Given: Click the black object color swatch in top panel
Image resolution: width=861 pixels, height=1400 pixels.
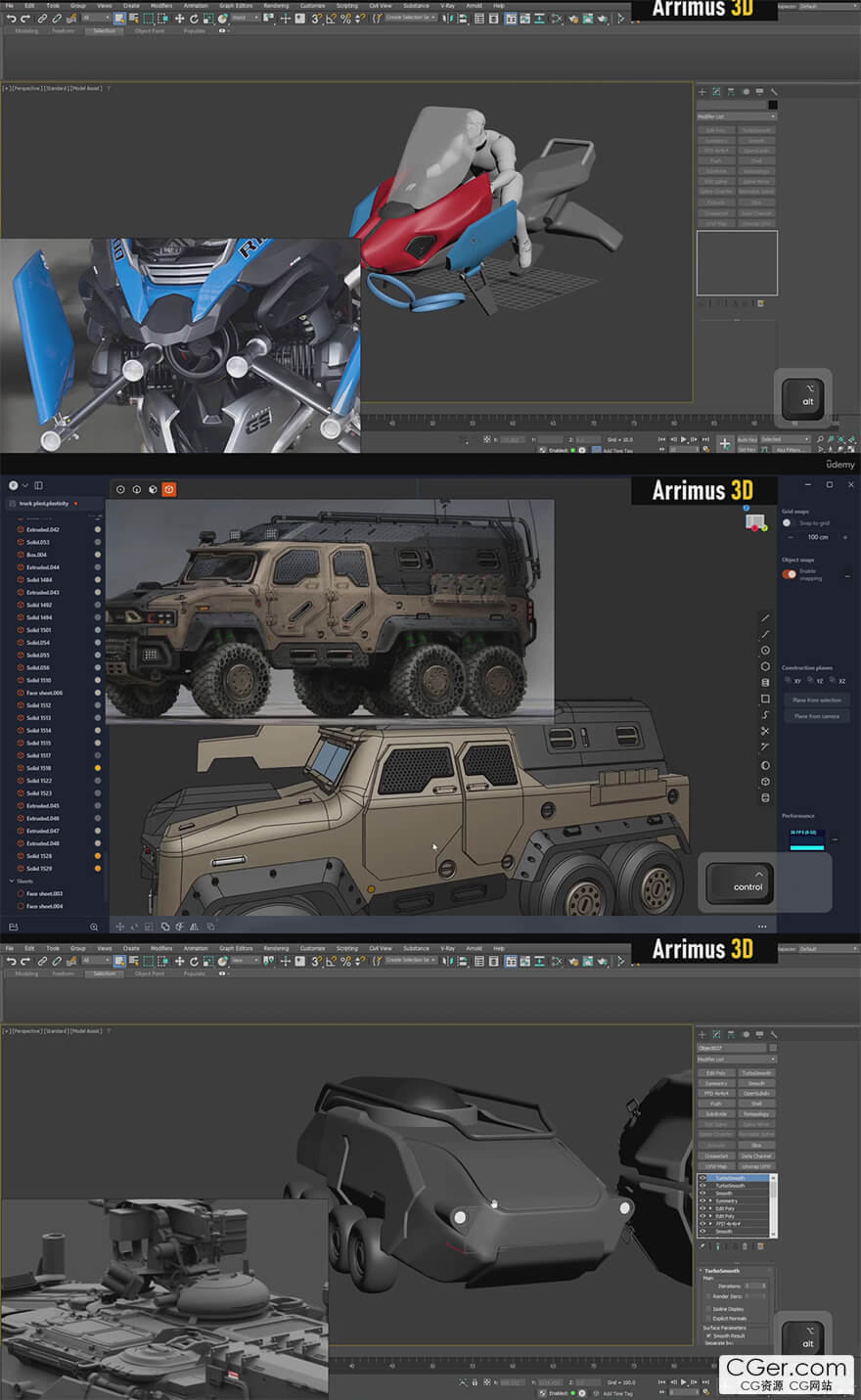Looking at the screenshot, I should pyautogui.click(x=772, y=105).
